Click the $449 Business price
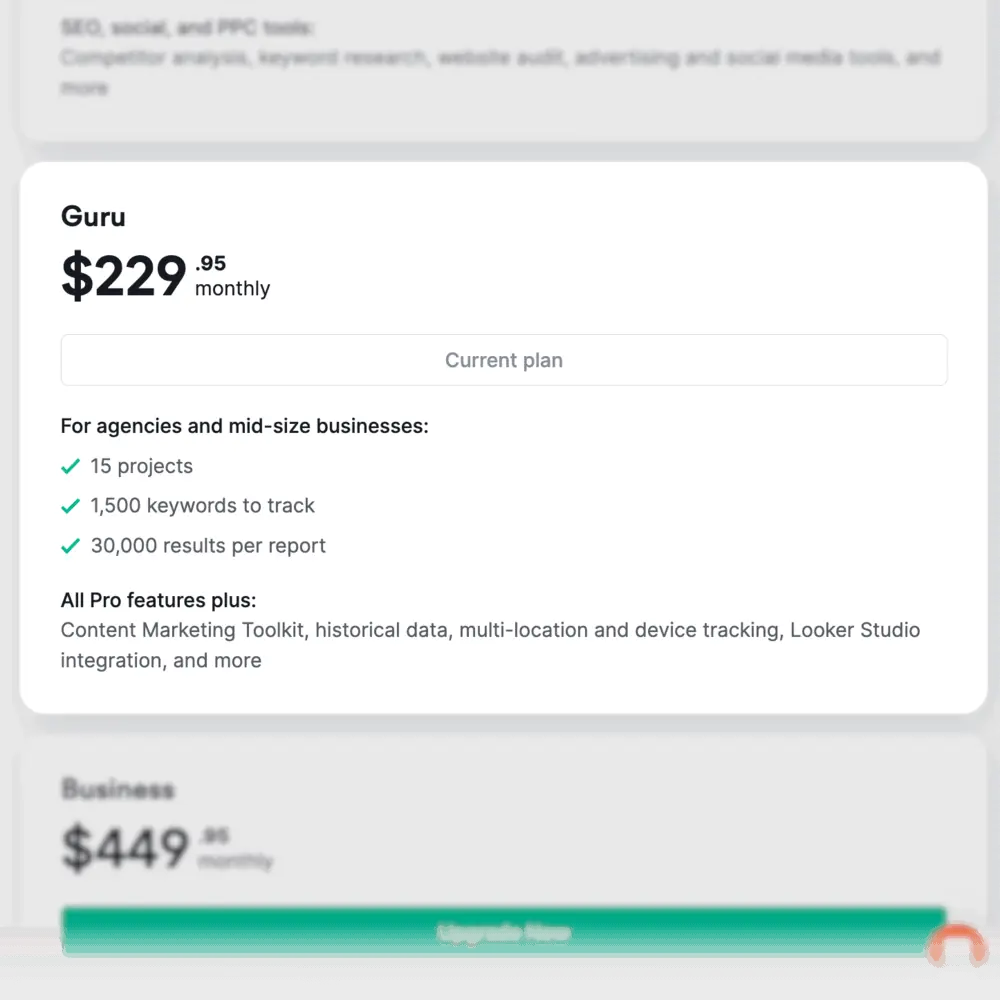 pos(125,848)
